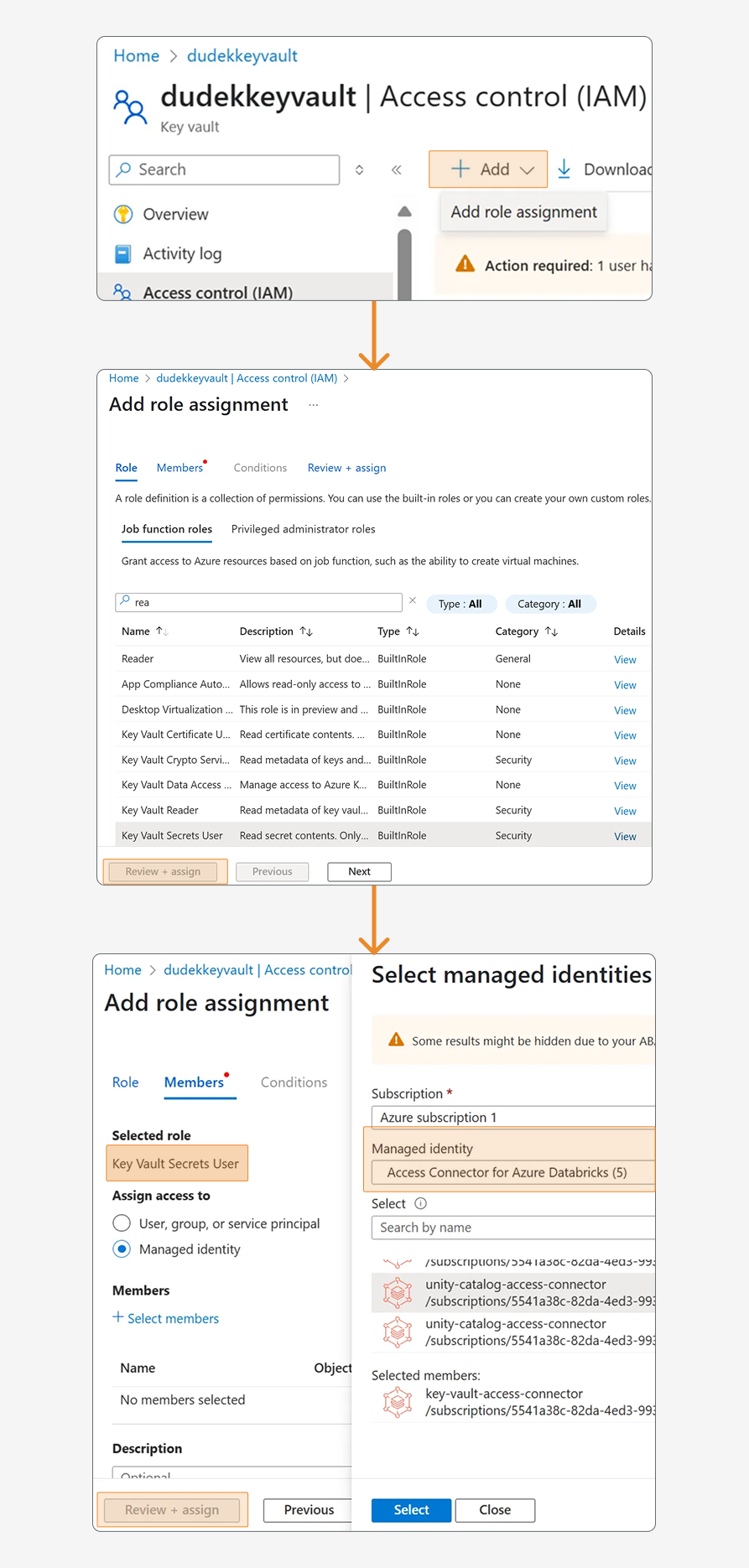
Task: Open Role tab in bottom panel
Action: (x=126, y=1083)
